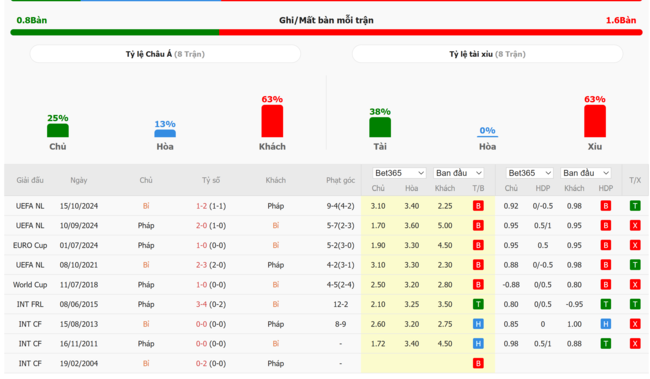The height and width of the screenshot is (379, 650).
Task: Click the 0.8Bàn goals scored label
Action: tap(32, 20)
